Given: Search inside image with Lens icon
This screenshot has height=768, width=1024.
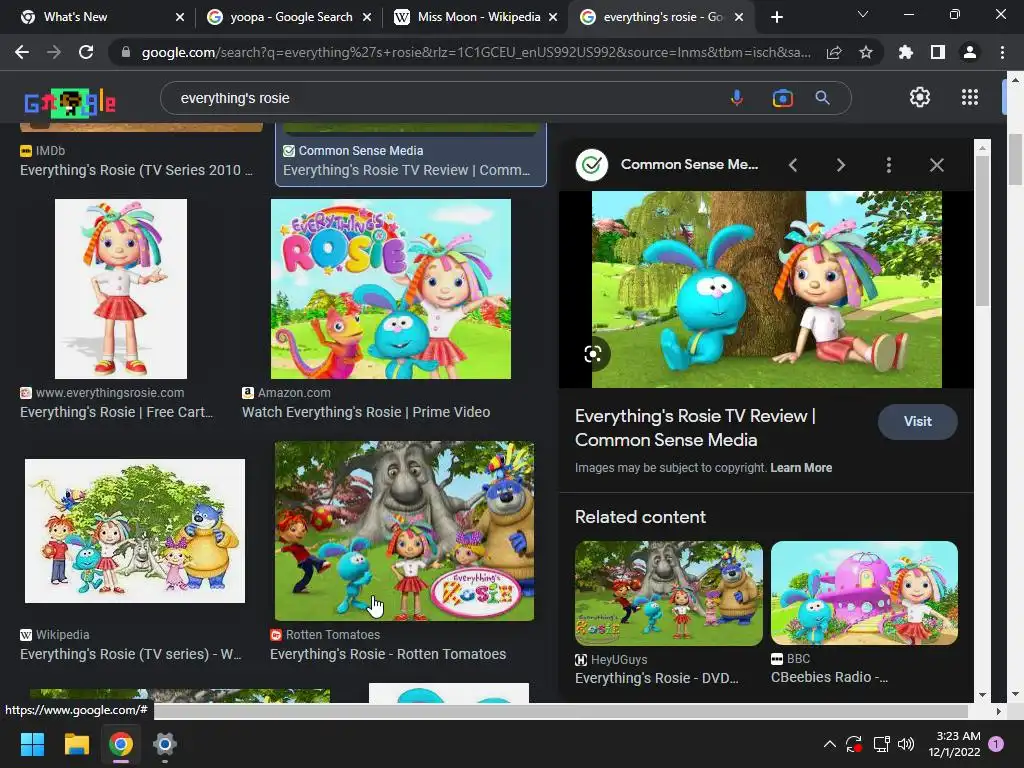Looking at the screenshot, I should point(593,354).
